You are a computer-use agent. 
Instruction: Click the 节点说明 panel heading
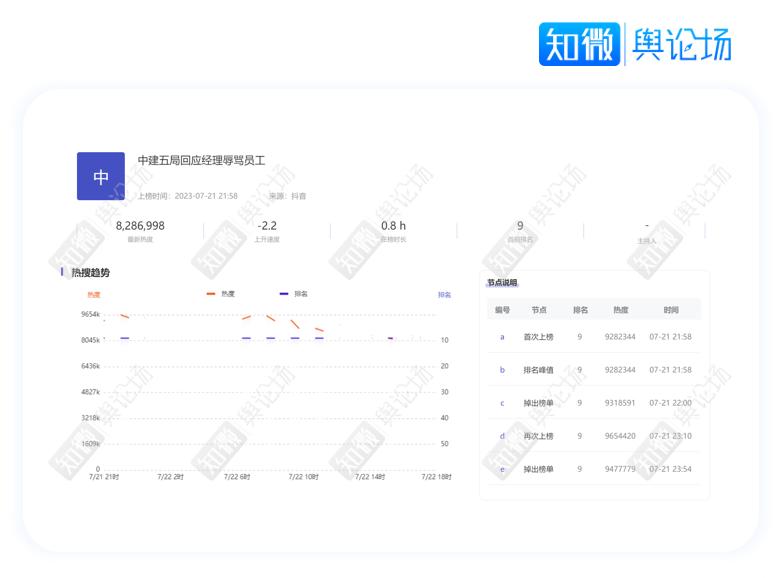coord(502,283)
